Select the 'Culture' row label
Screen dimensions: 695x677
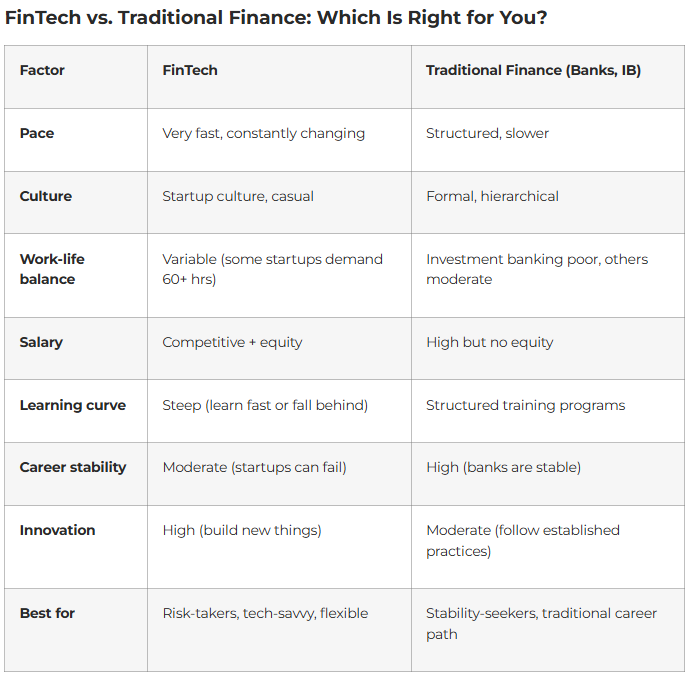(46, 196)
